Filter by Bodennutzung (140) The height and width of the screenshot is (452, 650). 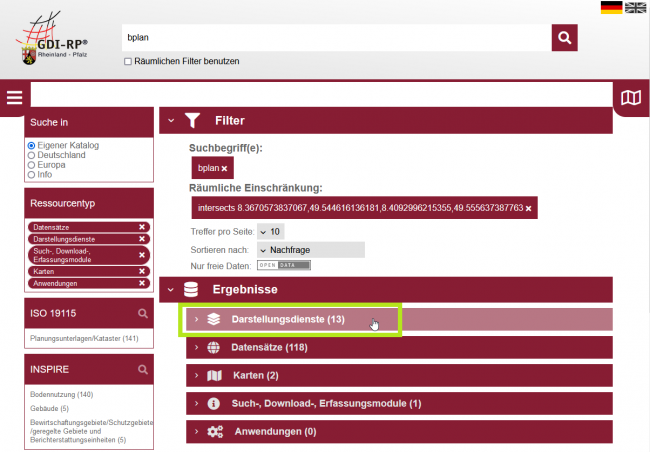[61, 395]
